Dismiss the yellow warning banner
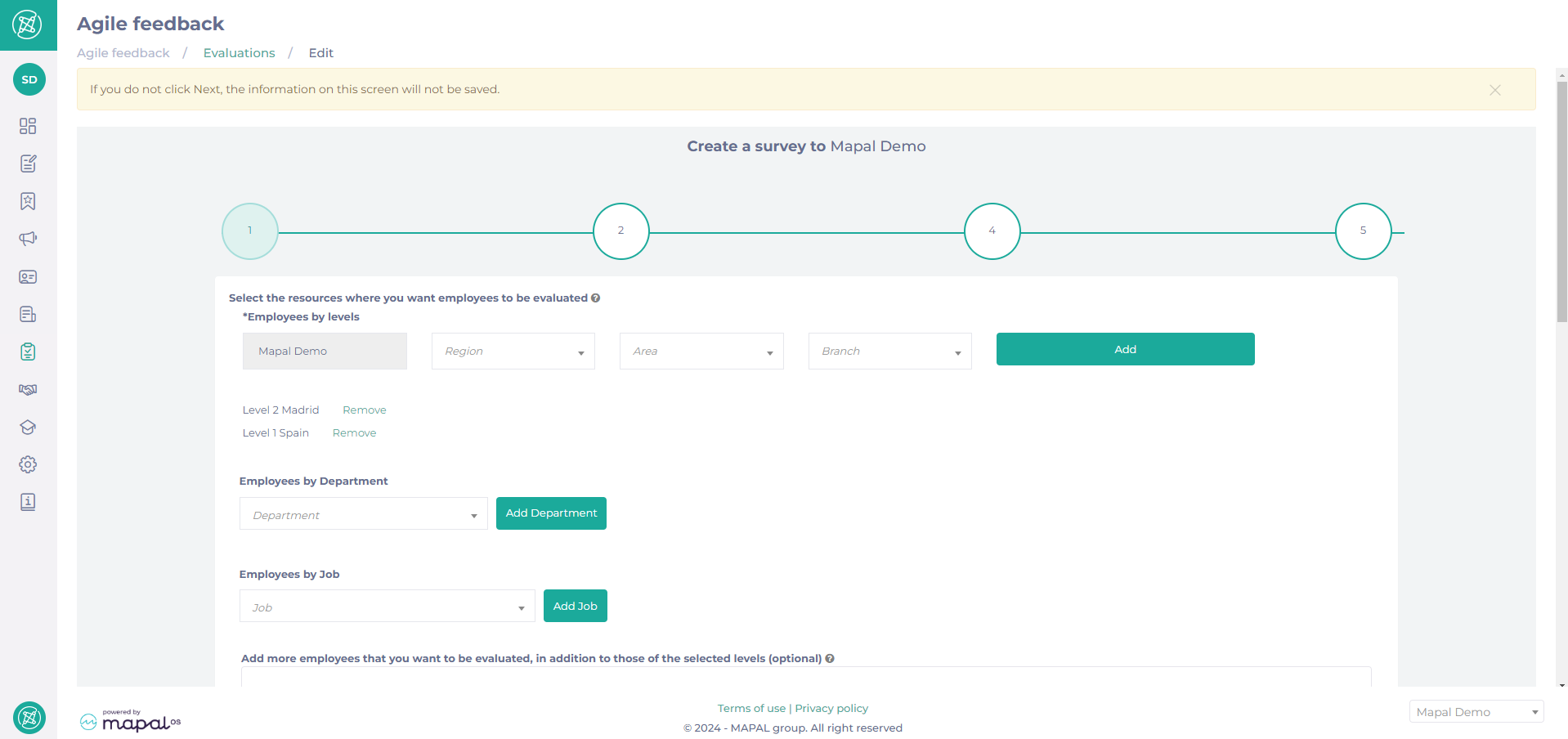The height and width of the screenshot is (739, 1568). 1494,90
